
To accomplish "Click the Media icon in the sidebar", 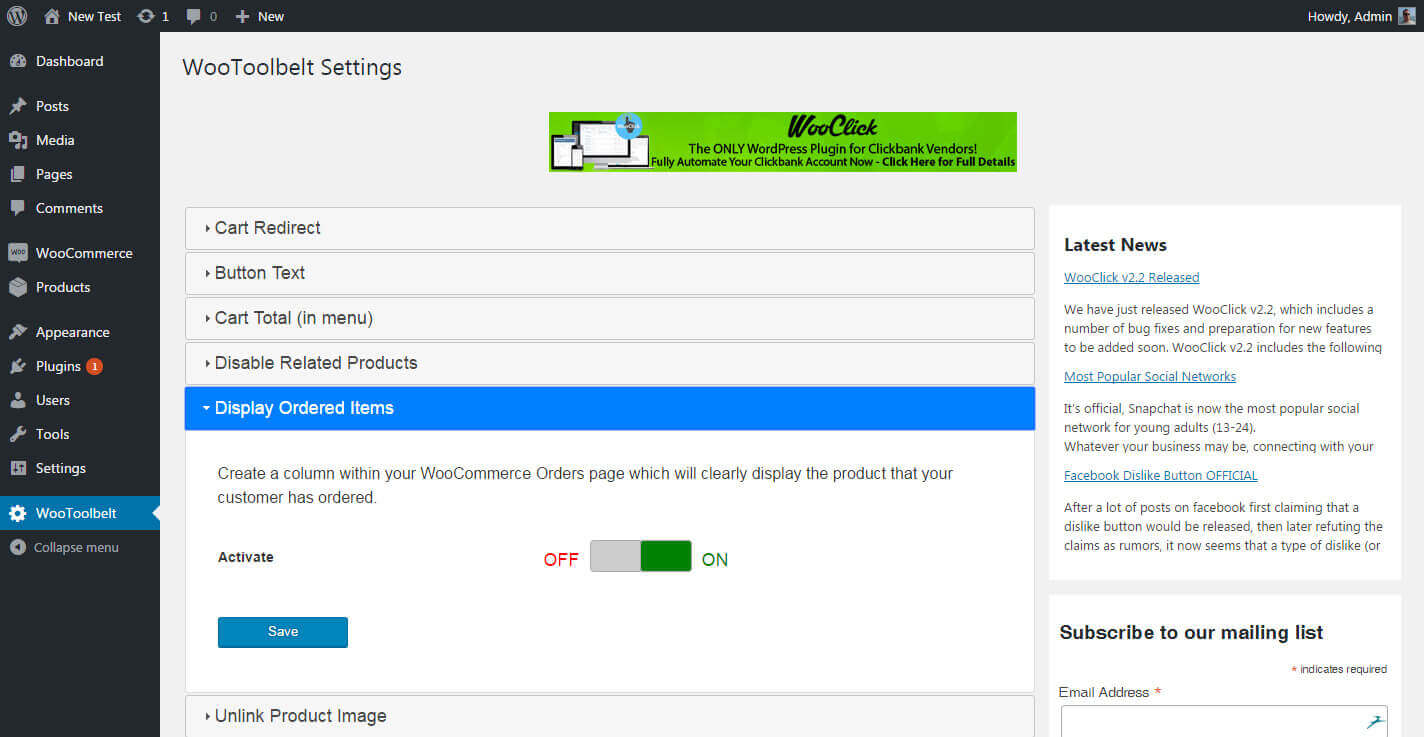I will [18, 140].
